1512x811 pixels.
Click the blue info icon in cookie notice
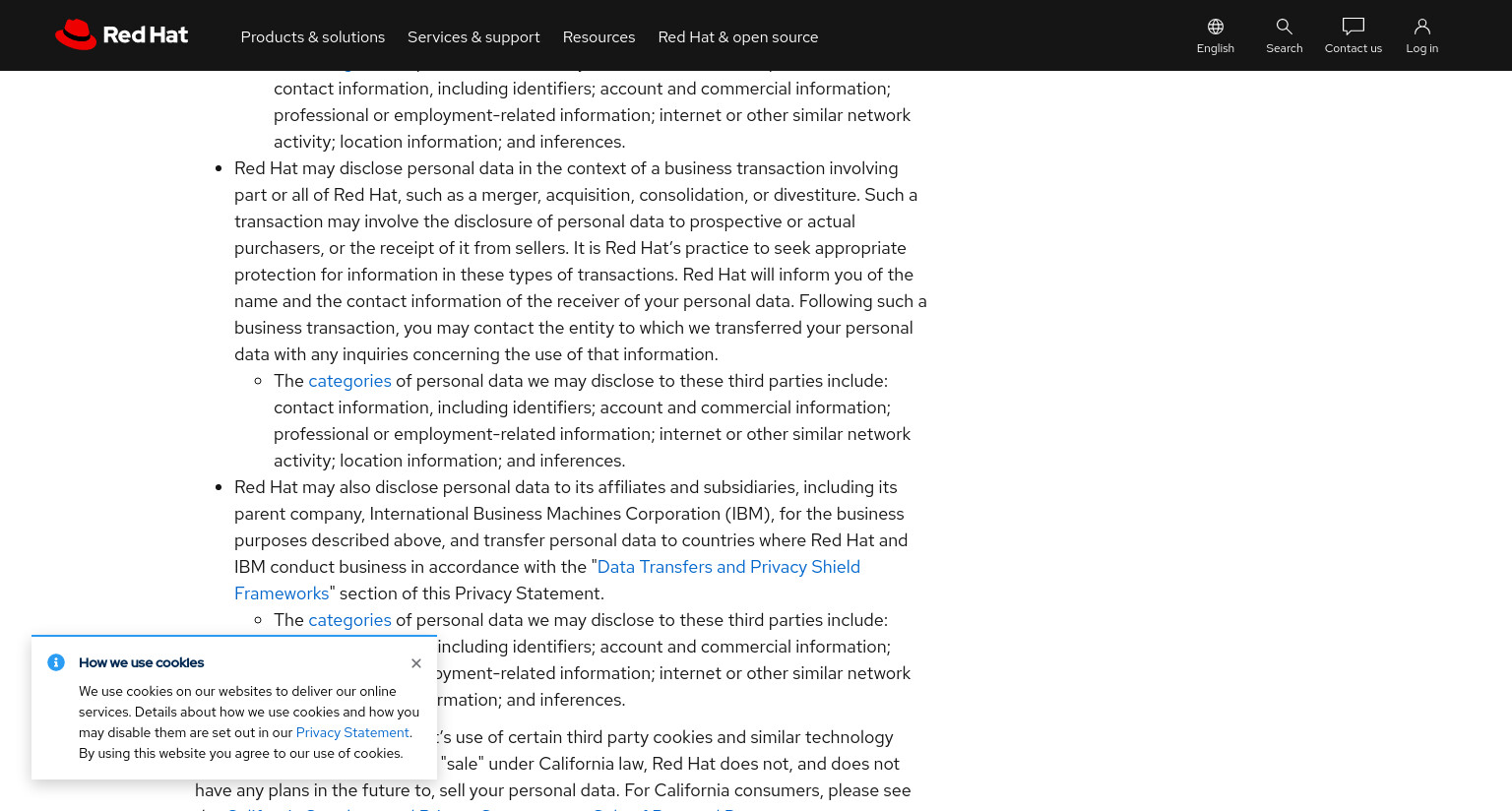pos(56,662)
